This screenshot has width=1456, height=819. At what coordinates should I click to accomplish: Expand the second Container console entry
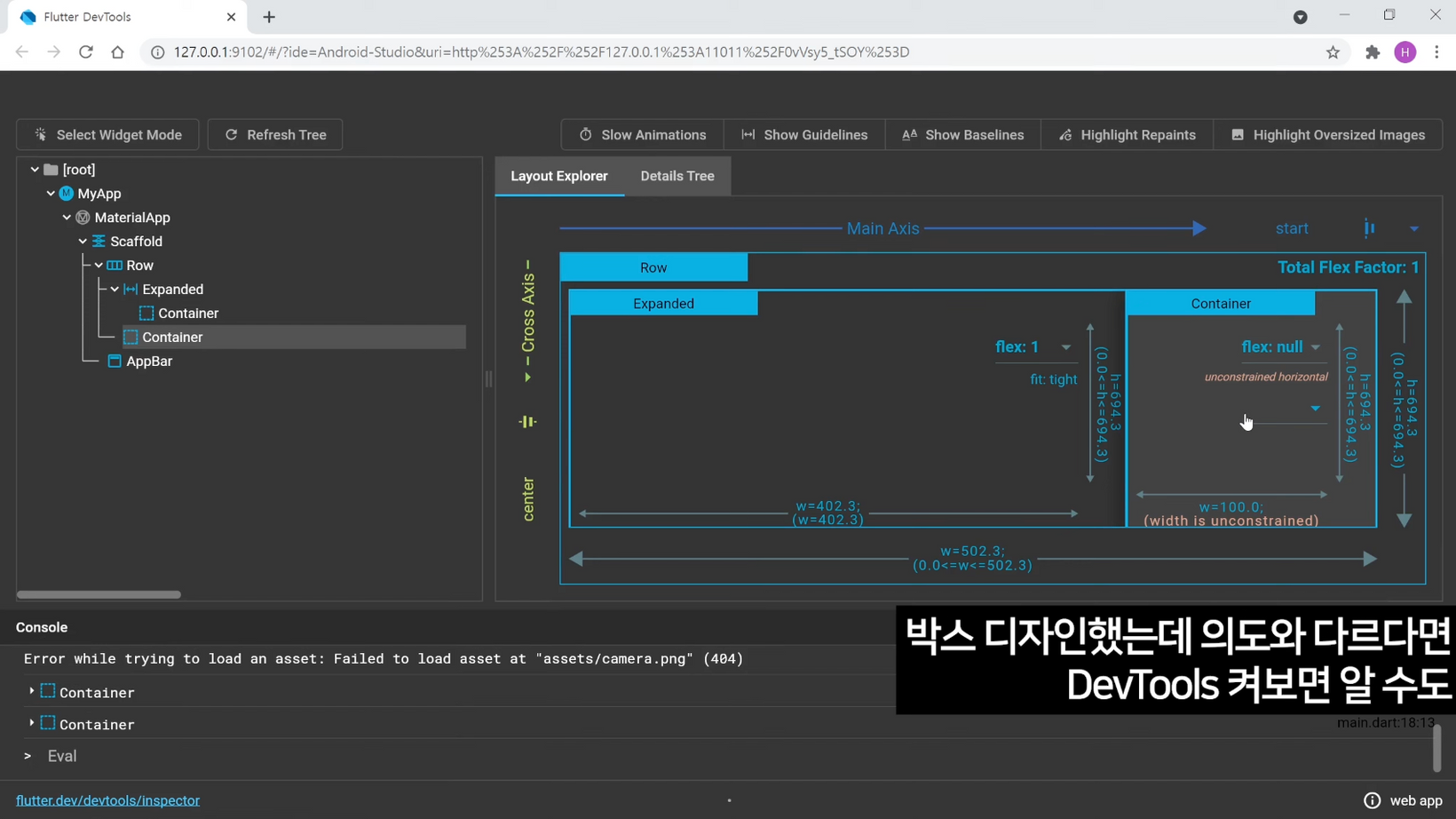click(32, 723)
